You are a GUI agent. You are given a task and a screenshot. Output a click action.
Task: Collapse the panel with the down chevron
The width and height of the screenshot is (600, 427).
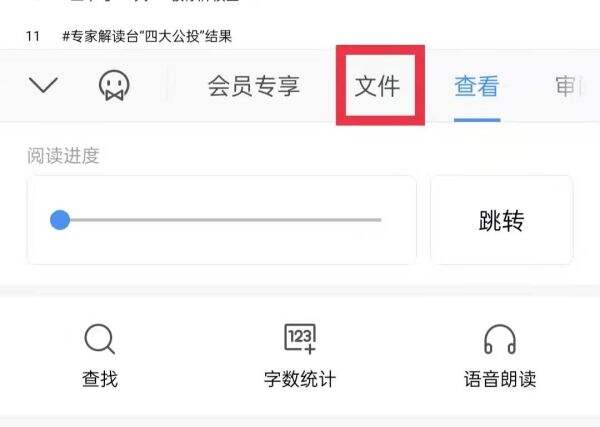[43, 85]
